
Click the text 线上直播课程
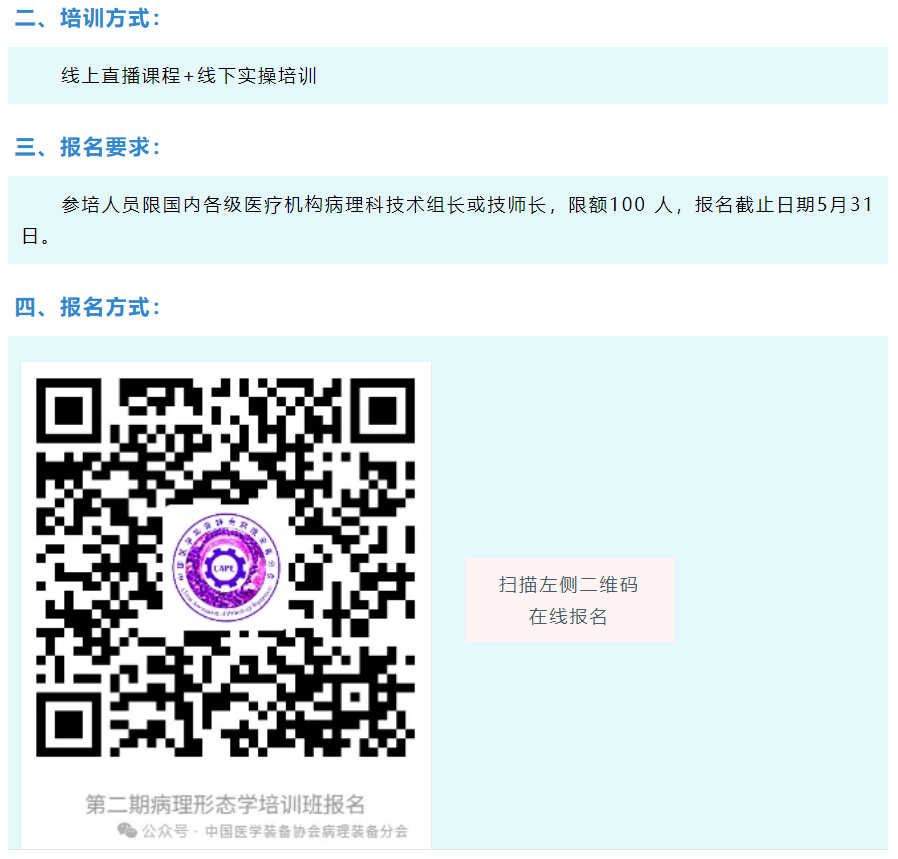point(121,76)
